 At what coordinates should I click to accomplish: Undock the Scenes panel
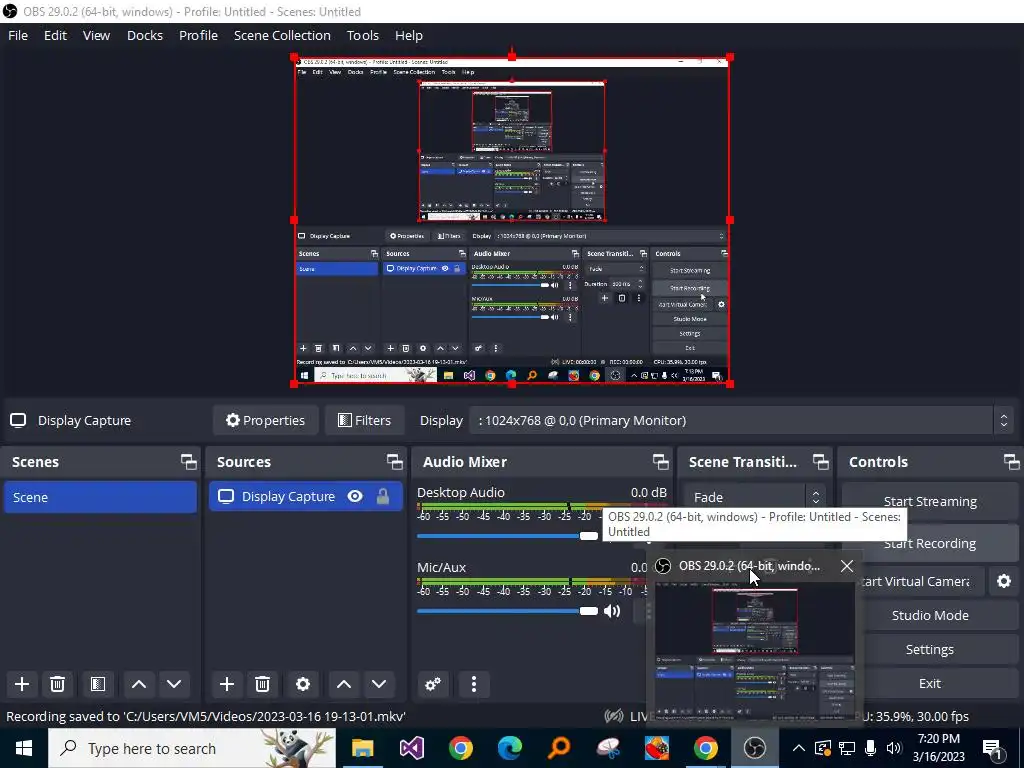coord(189,462)
